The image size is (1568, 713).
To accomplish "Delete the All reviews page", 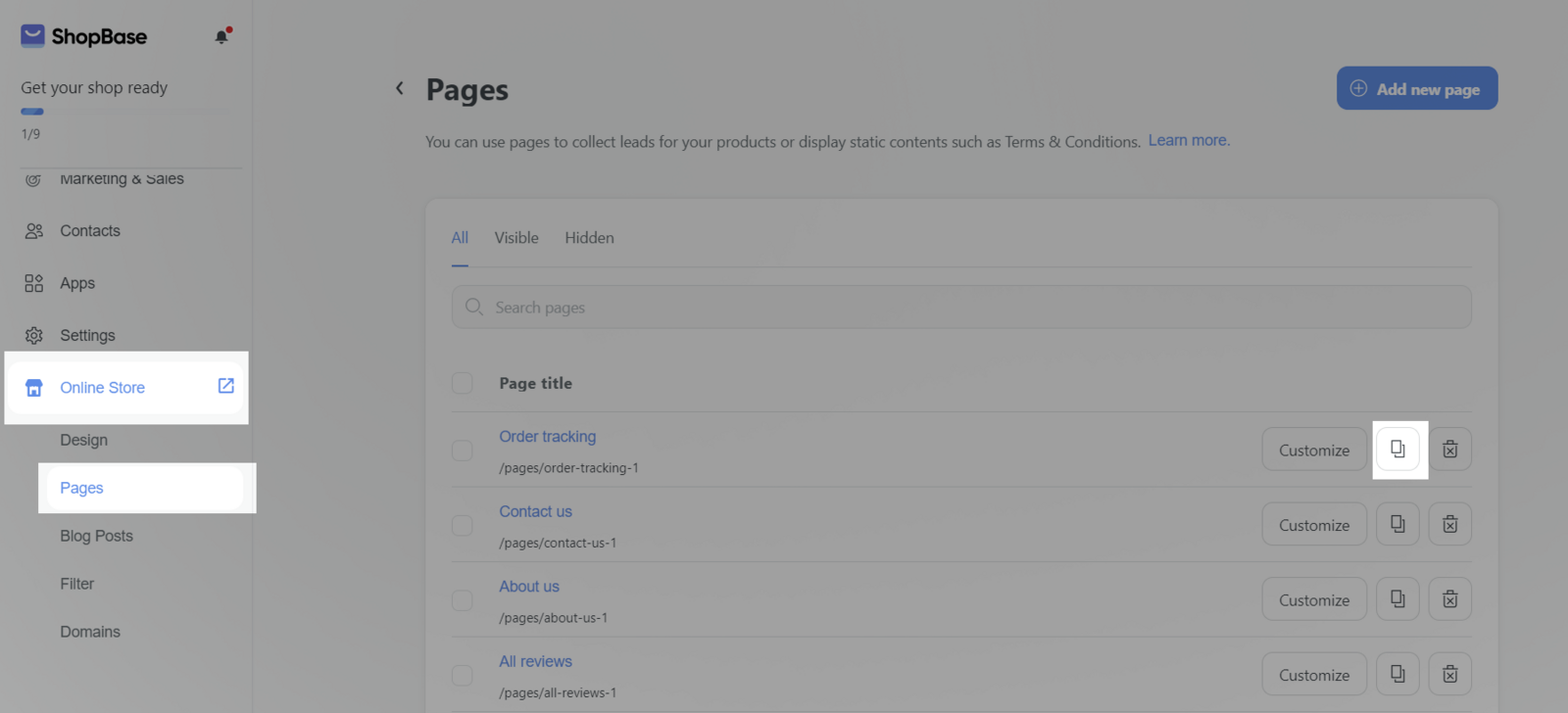I will click(x=1450, y=674).
